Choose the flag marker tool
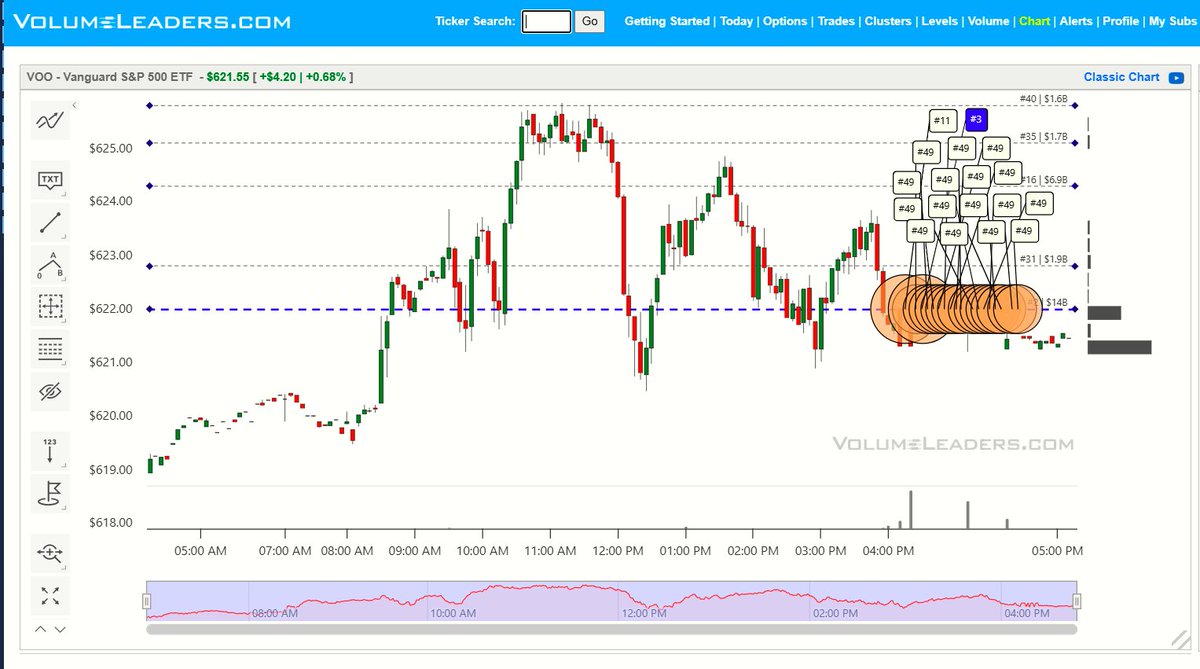The height and width of the screenshot is (669, 1200). (49, 493)
